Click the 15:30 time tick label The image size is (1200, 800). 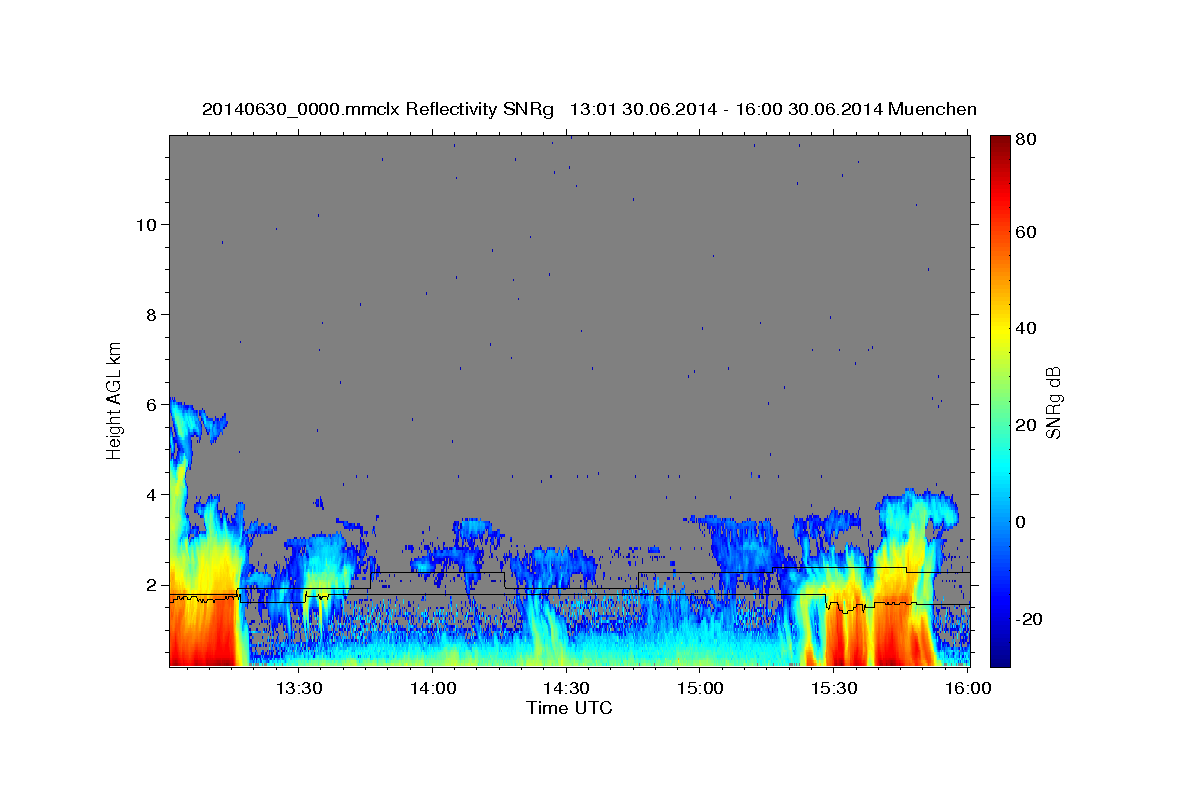[x=834, y=689]
